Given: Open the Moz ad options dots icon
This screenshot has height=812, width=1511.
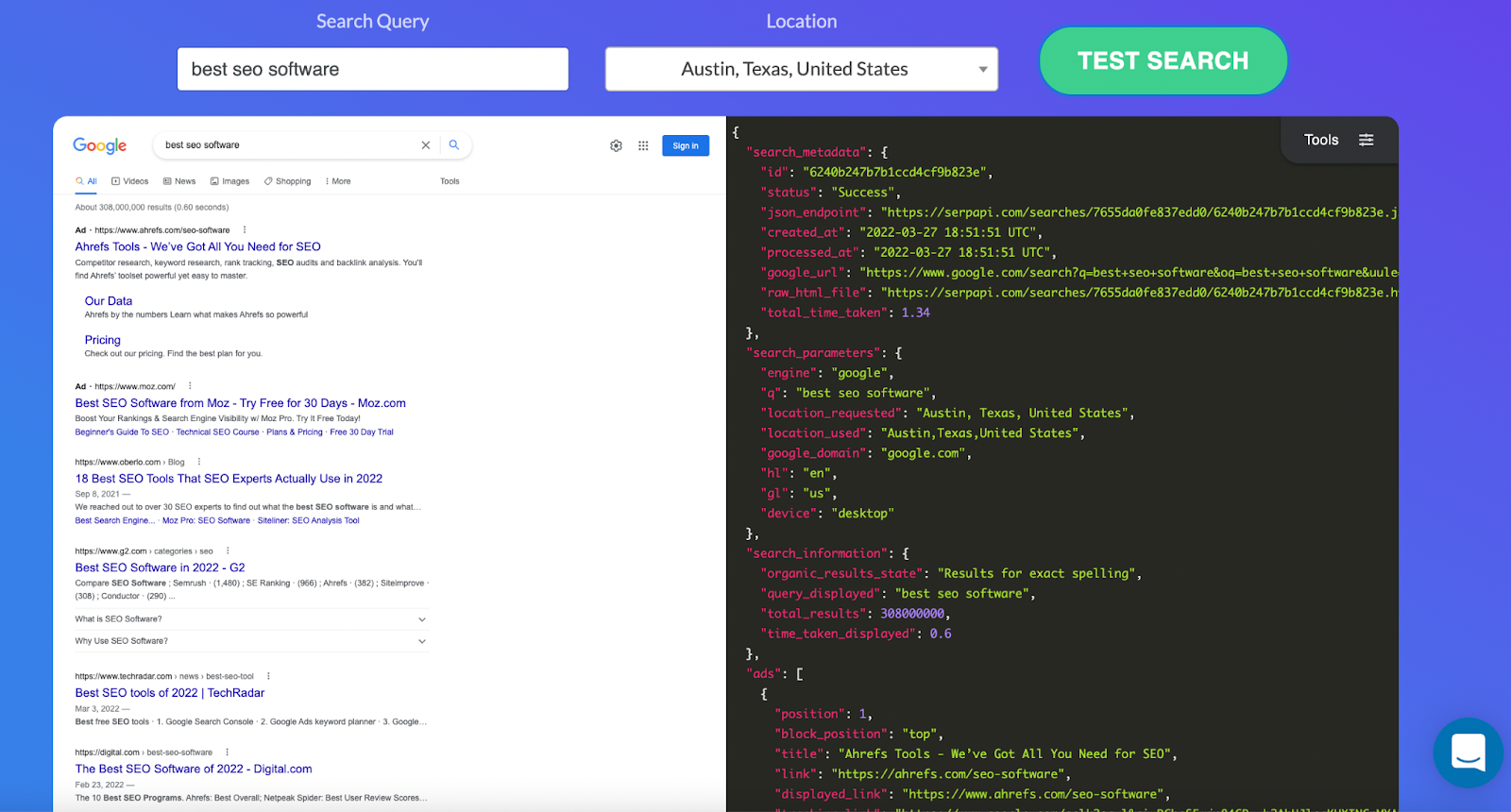Looking at the screenshot, I should 190,386.
